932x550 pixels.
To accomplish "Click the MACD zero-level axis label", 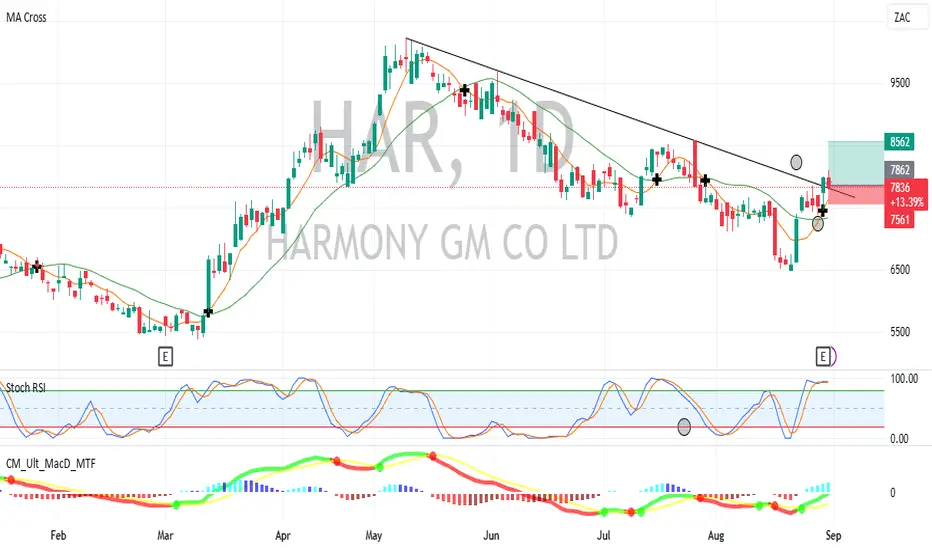I will pos(892,492).
